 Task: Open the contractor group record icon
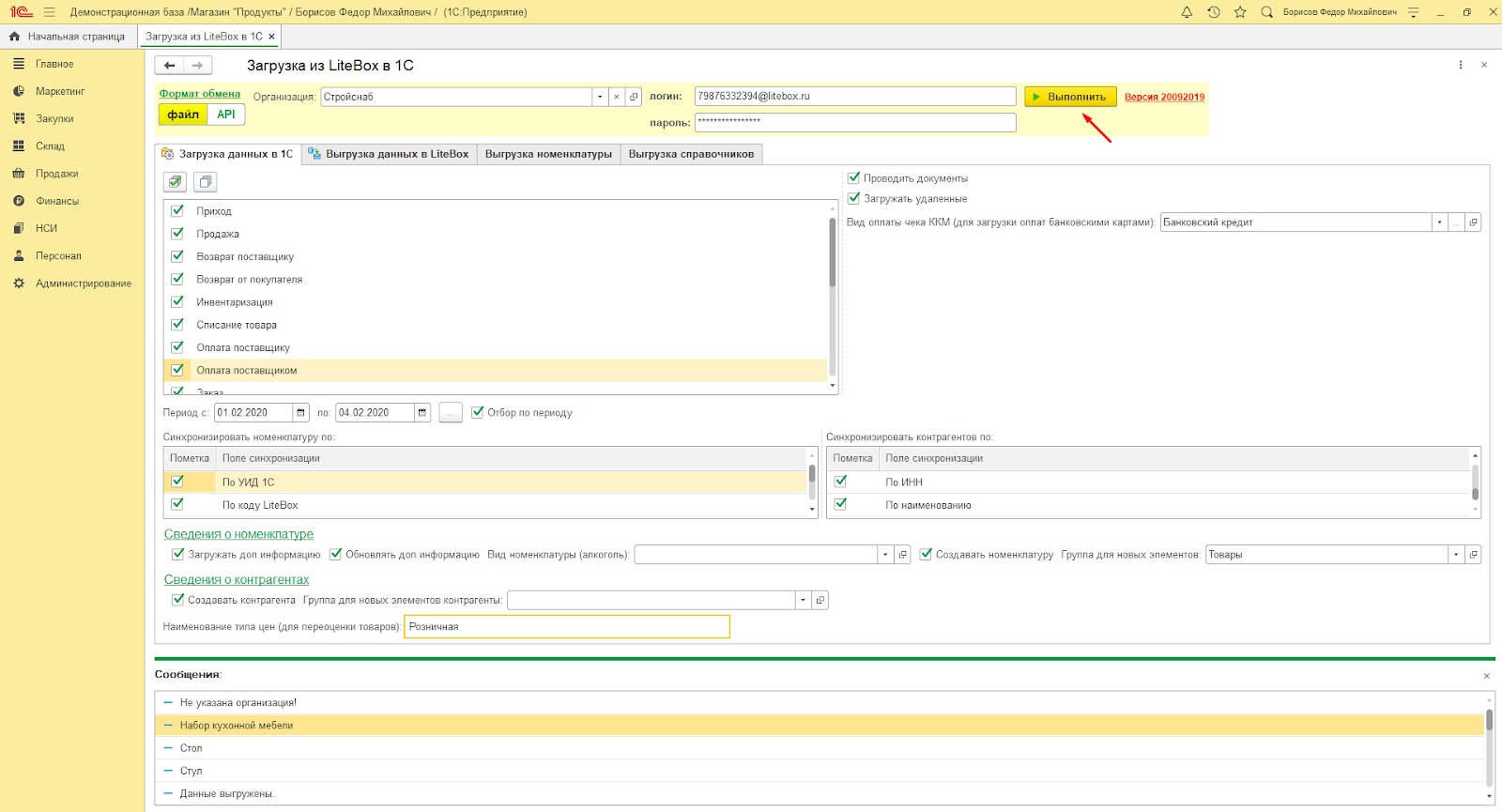click(x=820, y=600)
